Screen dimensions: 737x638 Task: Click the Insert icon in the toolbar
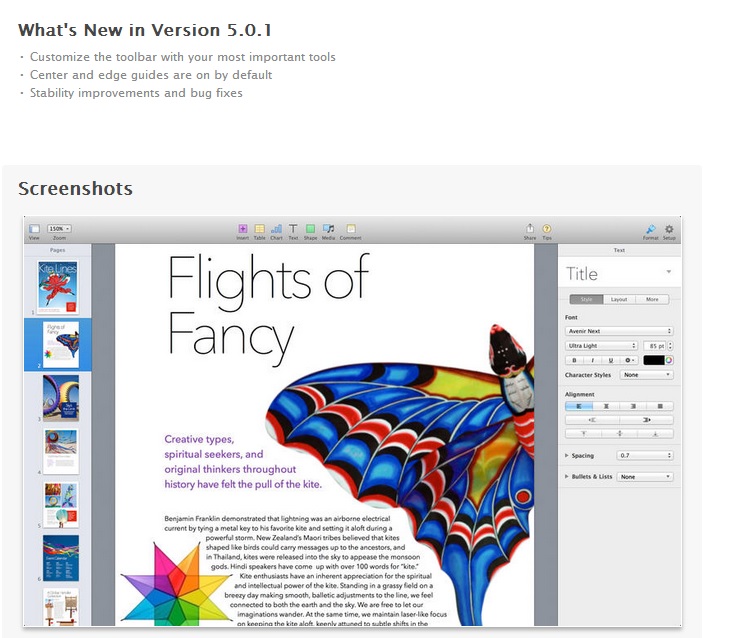tap(242, 230)
